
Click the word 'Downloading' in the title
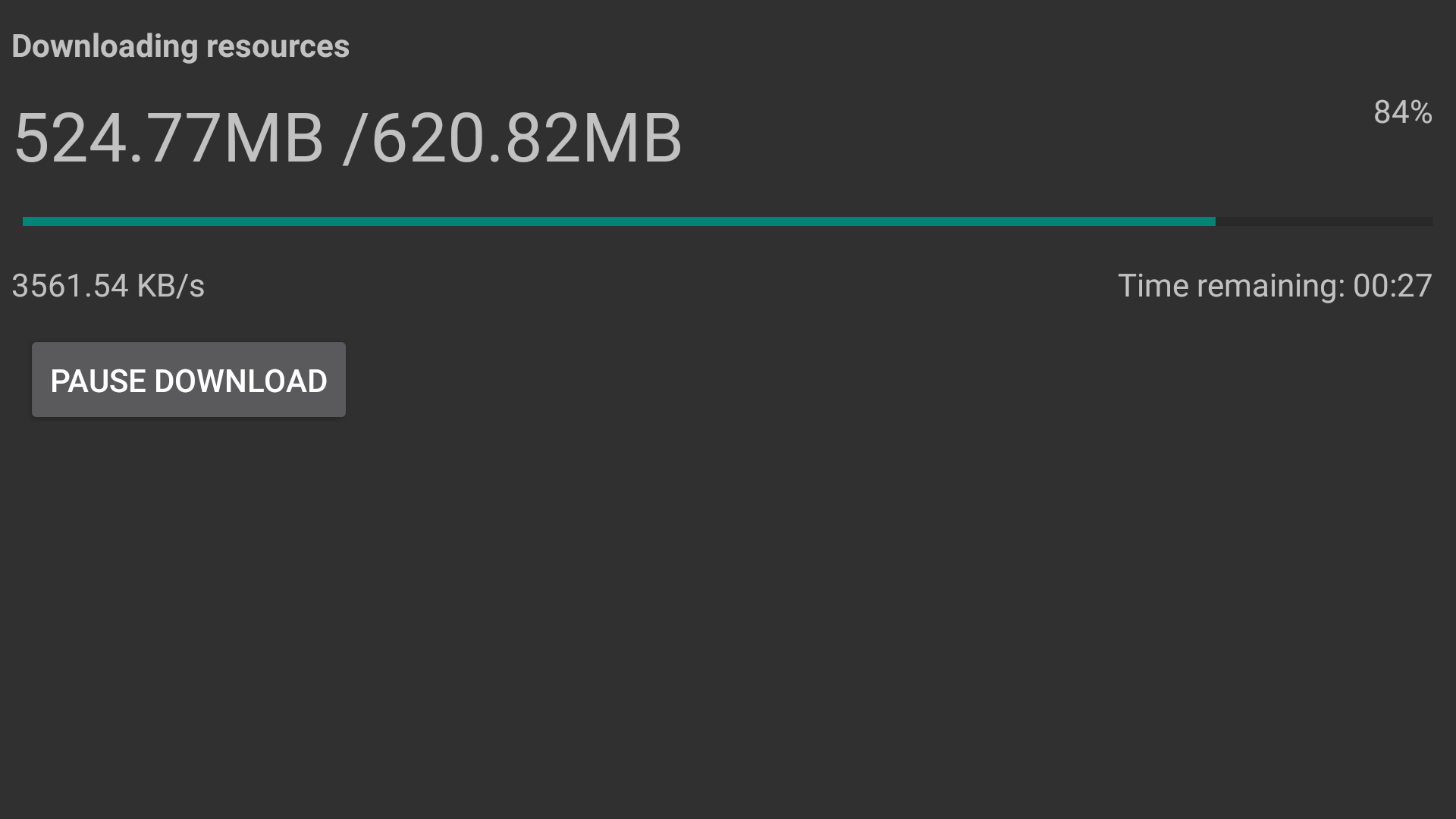tap(105, 46)
